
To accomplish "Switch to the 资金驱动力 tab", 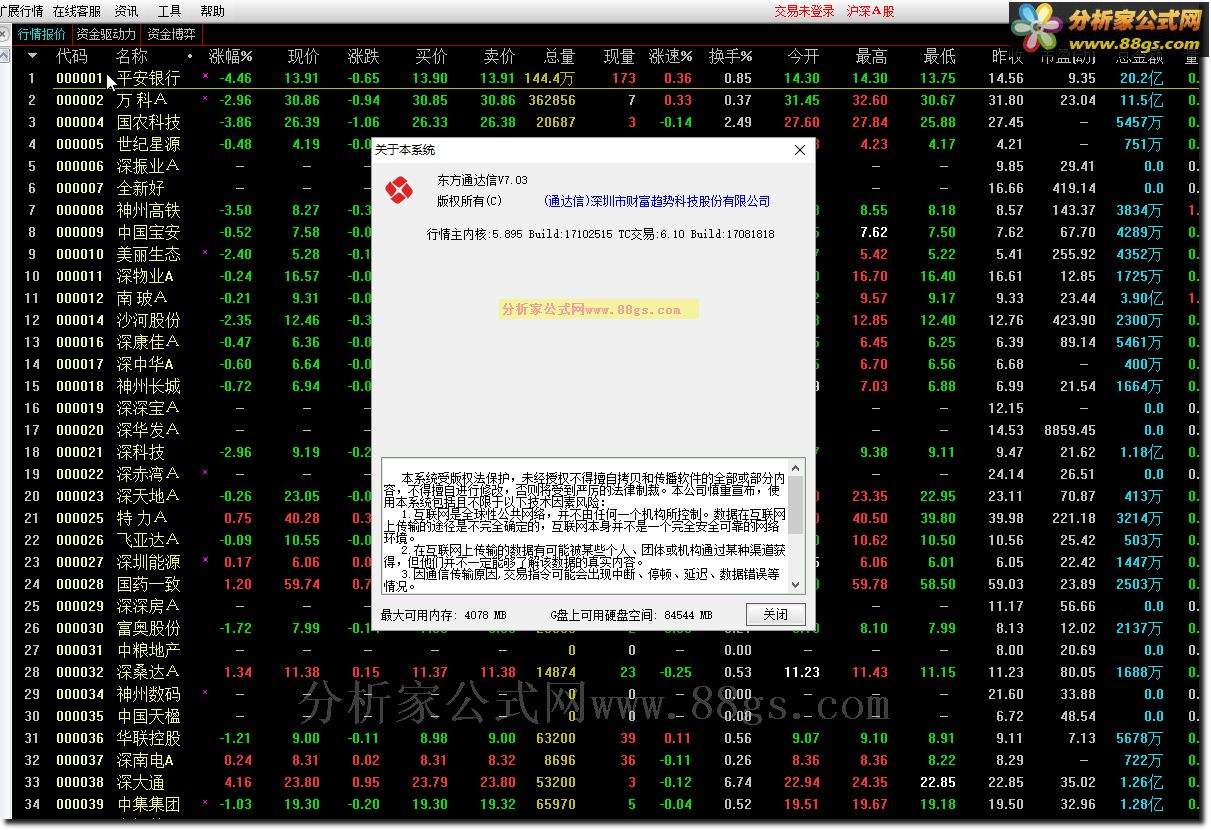I will 106,34.
